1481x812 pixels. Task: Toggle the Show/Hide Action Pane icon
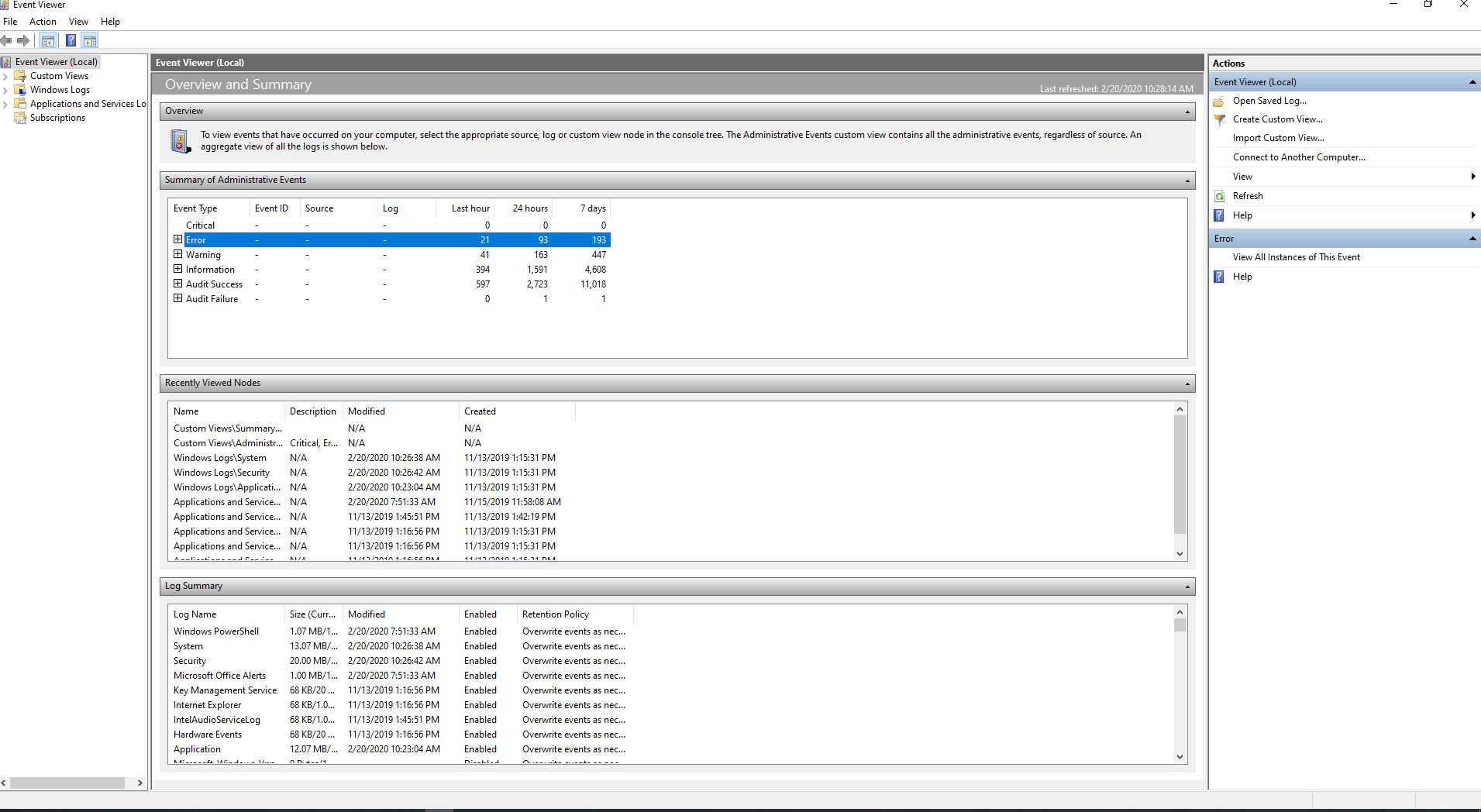[x=90, y=41]
